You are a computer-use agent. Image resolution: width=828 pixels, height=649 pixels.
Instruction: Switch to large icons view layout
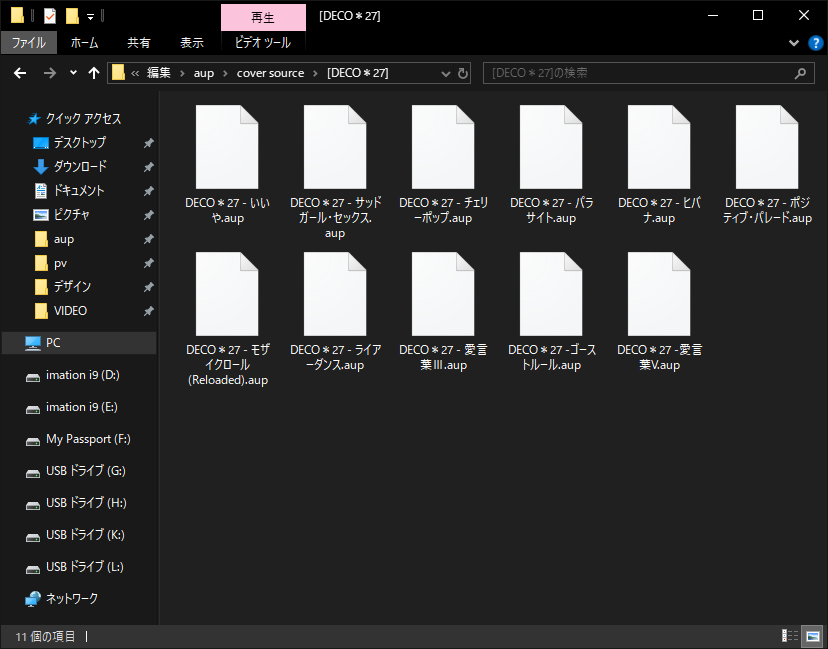813,635
